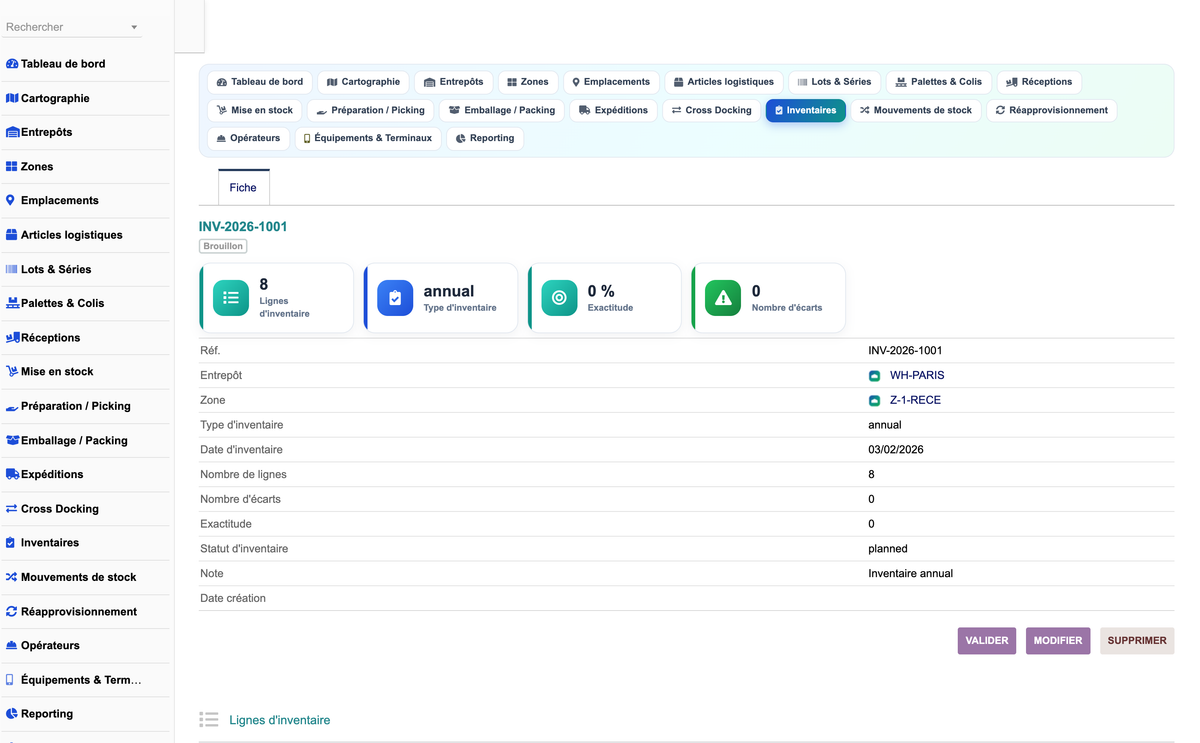The width and height of the screenshot is (1200, 743).
Task: Open Articles logistiques in top module bar
Action: (x=723, y=82)
